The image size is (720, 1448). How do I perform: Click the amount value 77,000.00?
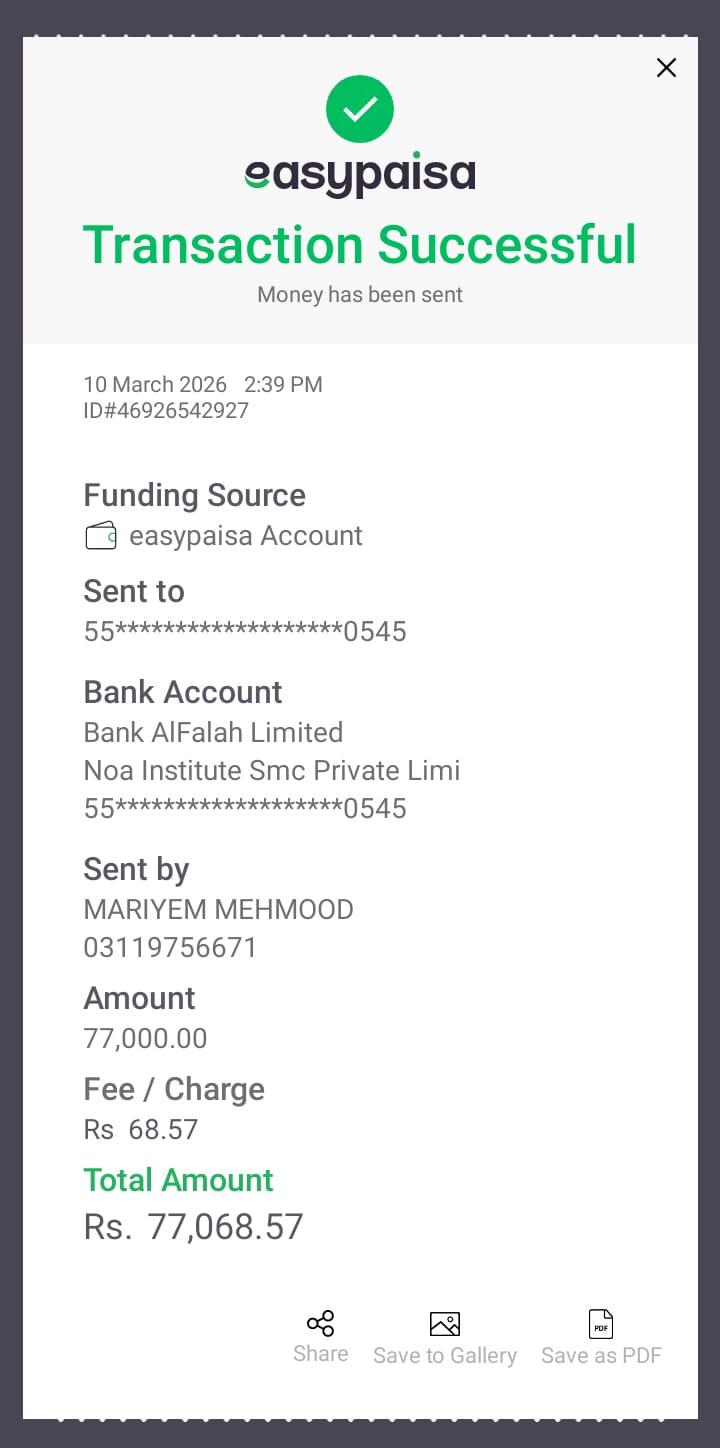point(146,1039)
